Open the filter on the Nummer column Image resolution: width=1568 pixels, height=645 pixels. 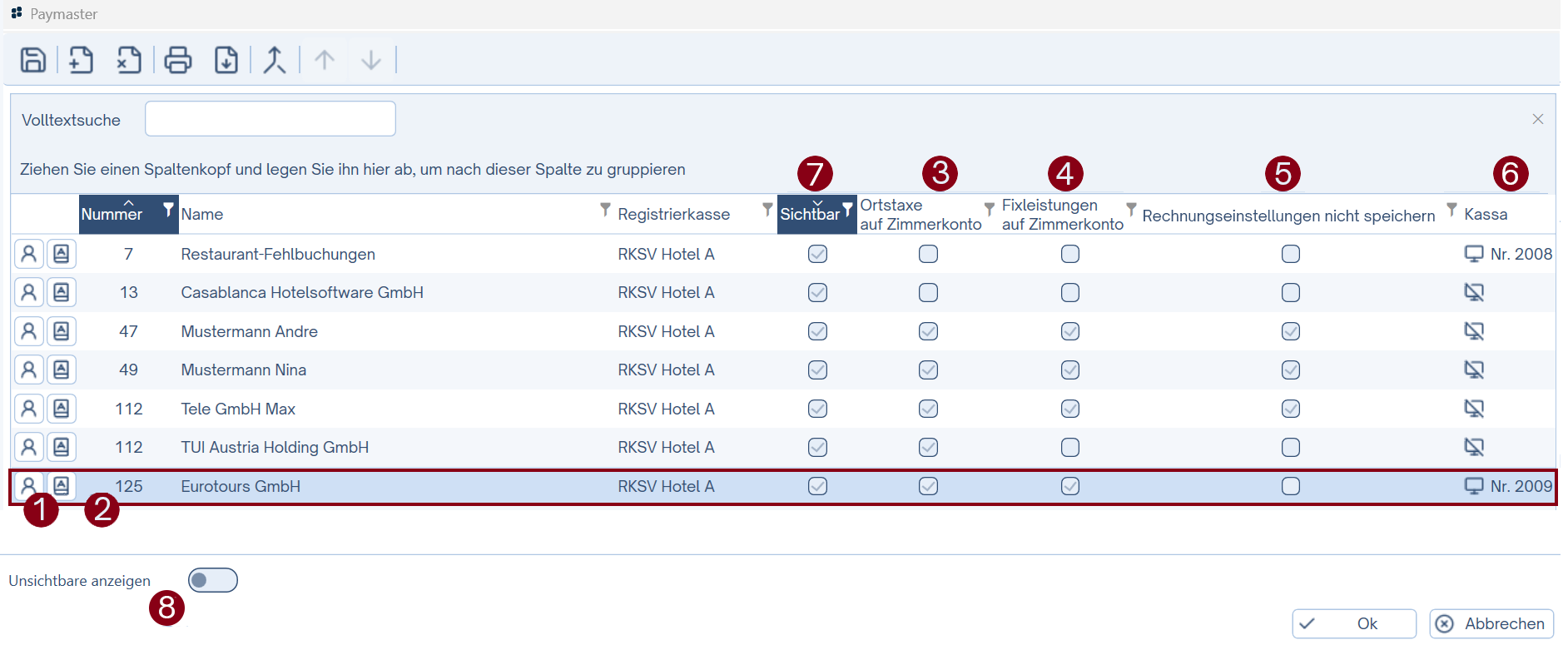(169, 209)
